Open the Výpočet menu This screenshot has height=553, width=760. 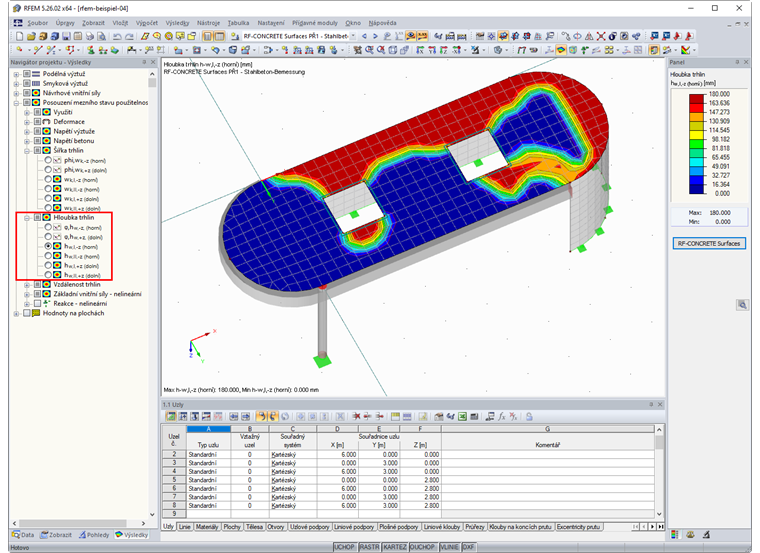click(146, 23)
